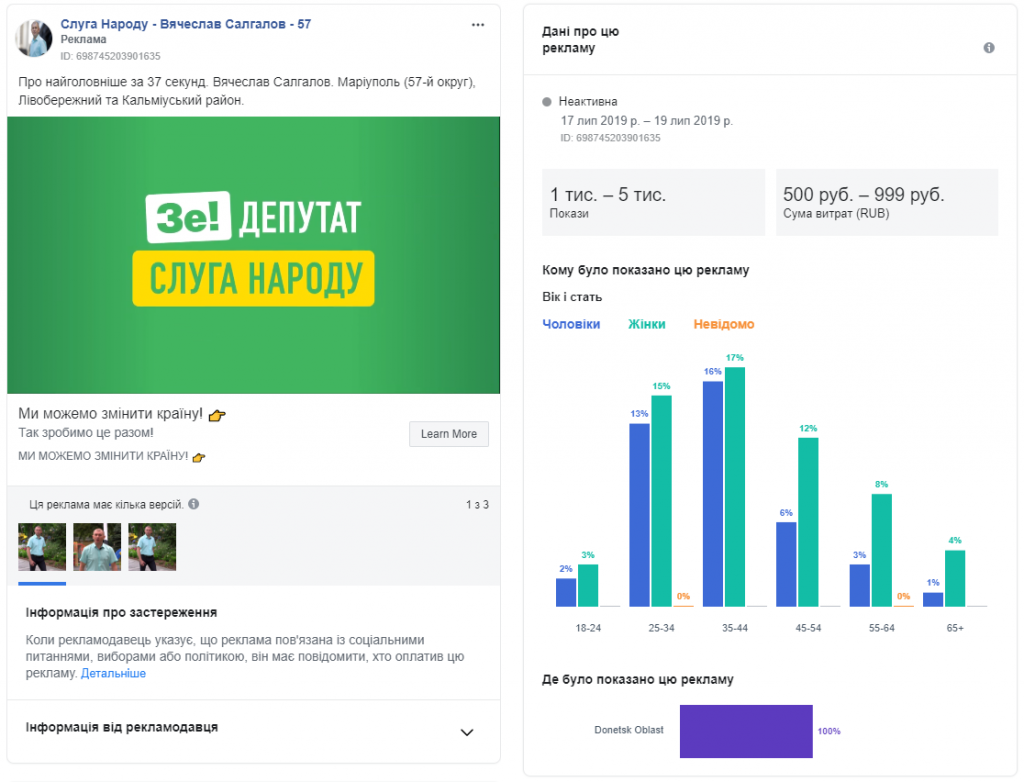
Task: Click the '65+' age group label
Action: (x=955, y=628)
